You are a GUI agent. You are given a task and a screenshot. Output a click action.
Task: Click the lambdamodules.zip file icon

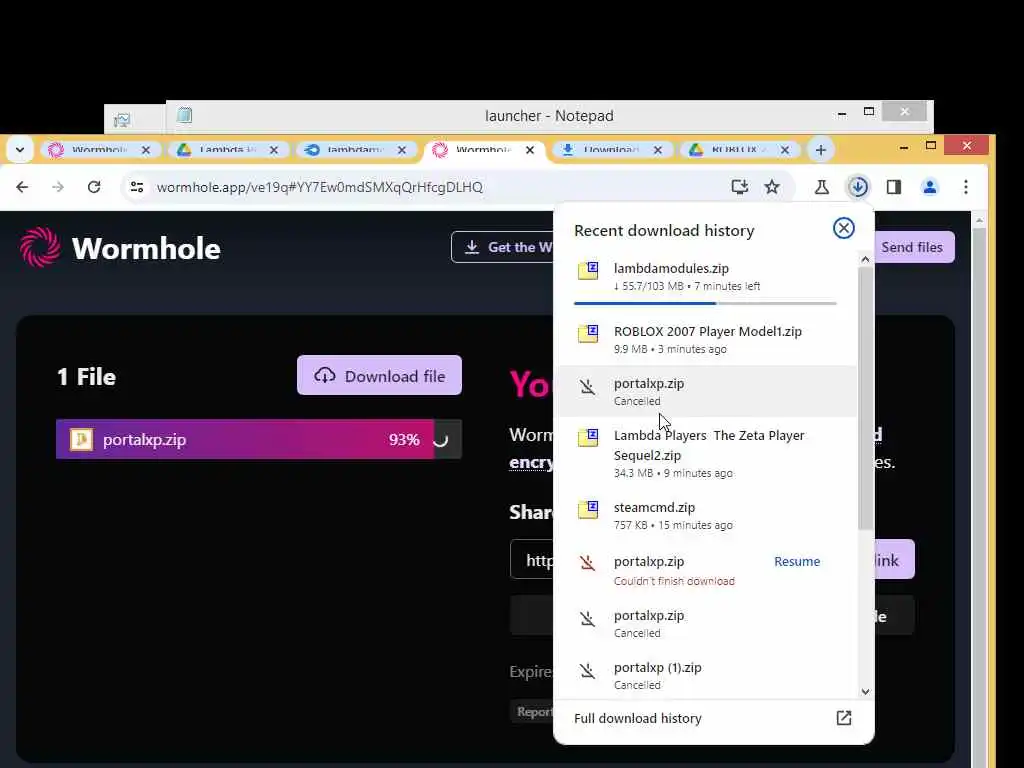coord(588,270)
